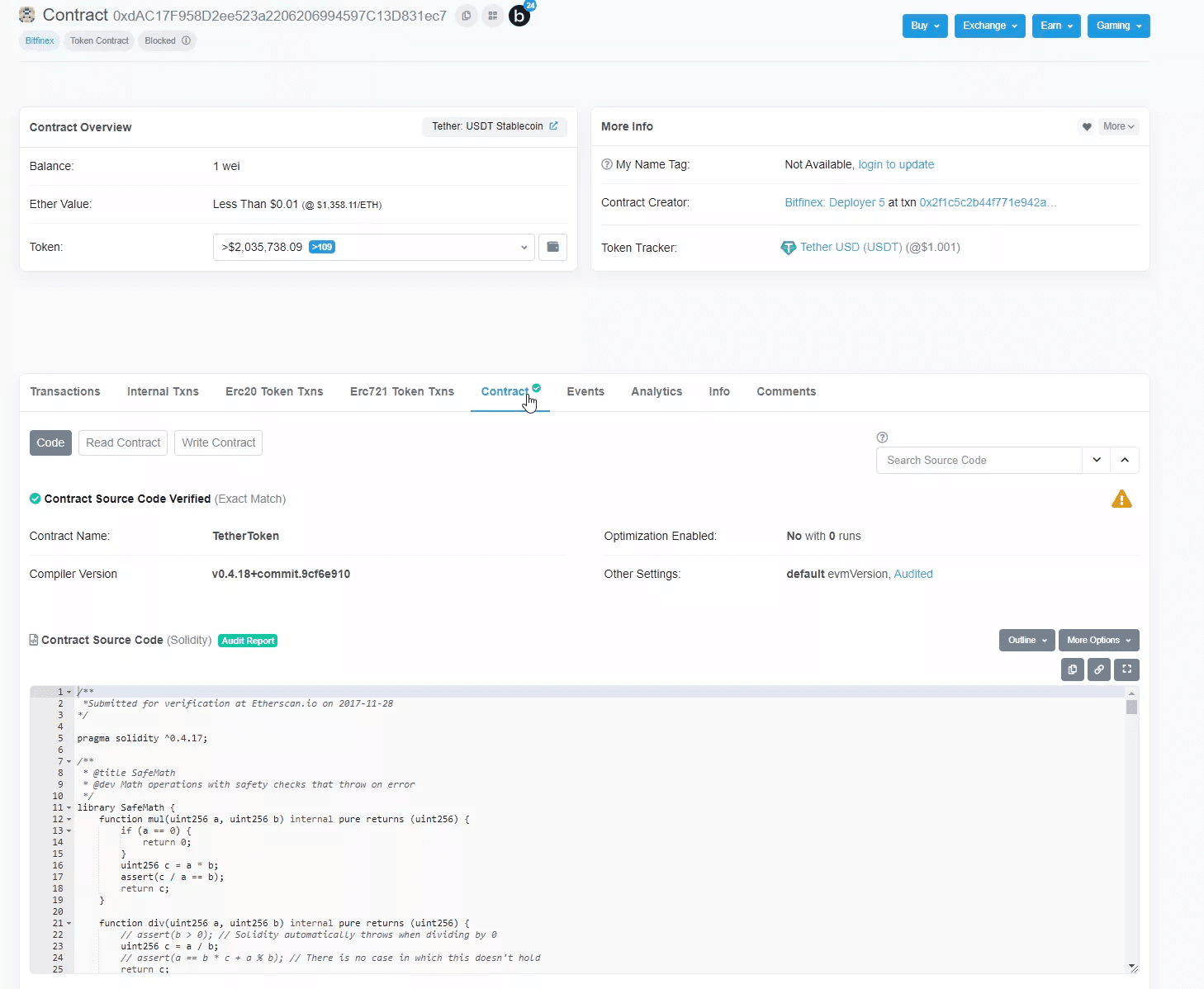Expand the More dropdown in More Info

click(x=1119, y=126)
